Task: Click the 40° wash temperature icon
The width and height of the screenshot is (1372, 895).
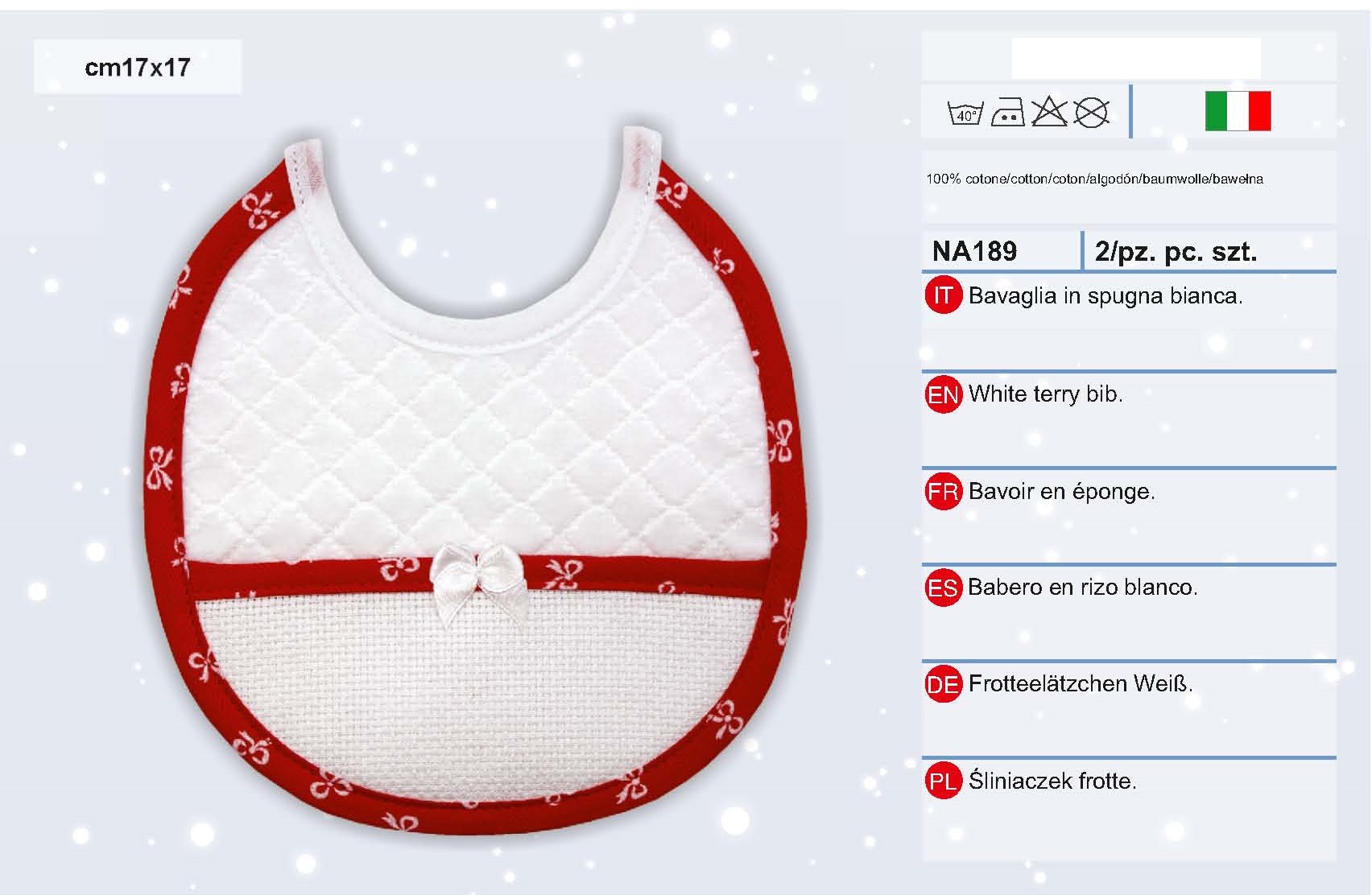Action: (965, 113)
